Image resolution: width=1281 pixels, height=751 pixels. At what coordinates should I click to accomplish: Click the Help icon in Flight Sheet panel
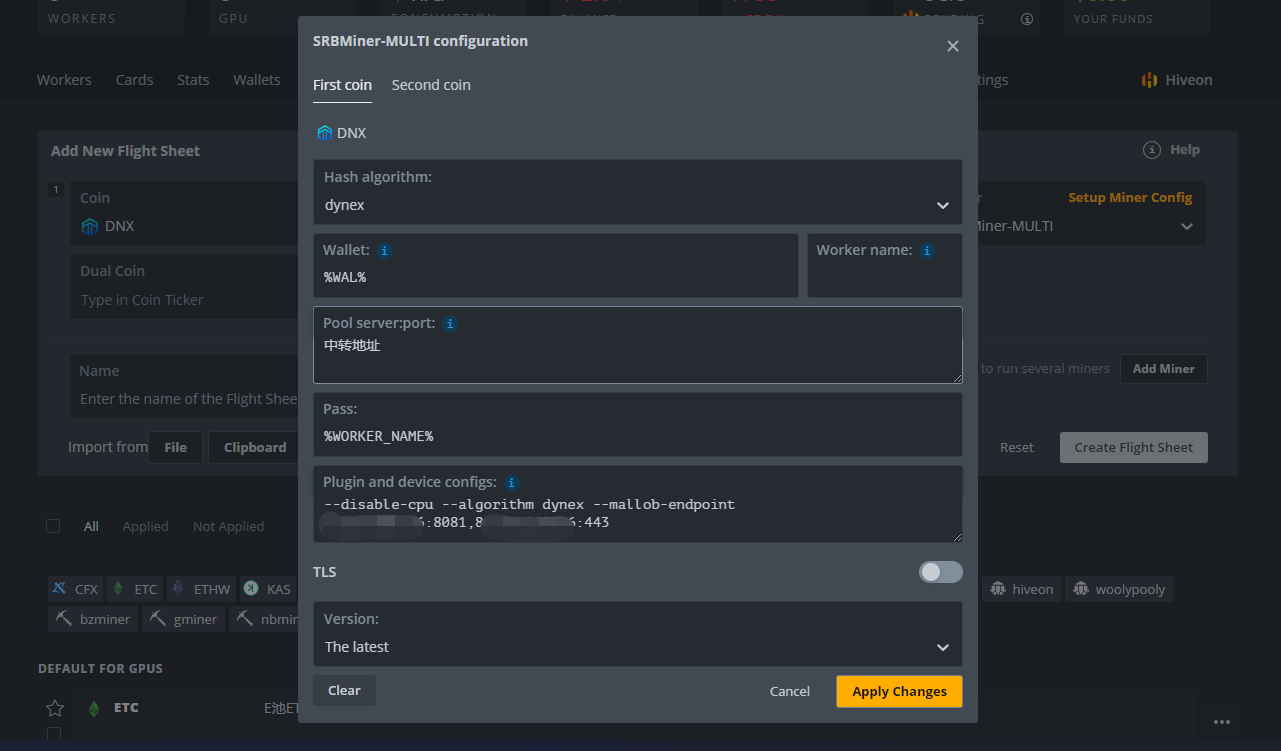pos(1152,150)
